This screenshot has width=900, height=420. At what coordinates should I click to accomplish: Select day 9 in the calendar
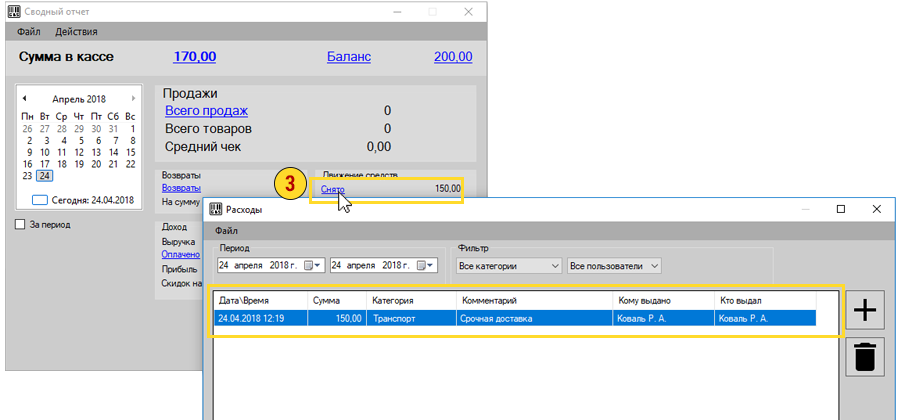coord(29,153)
